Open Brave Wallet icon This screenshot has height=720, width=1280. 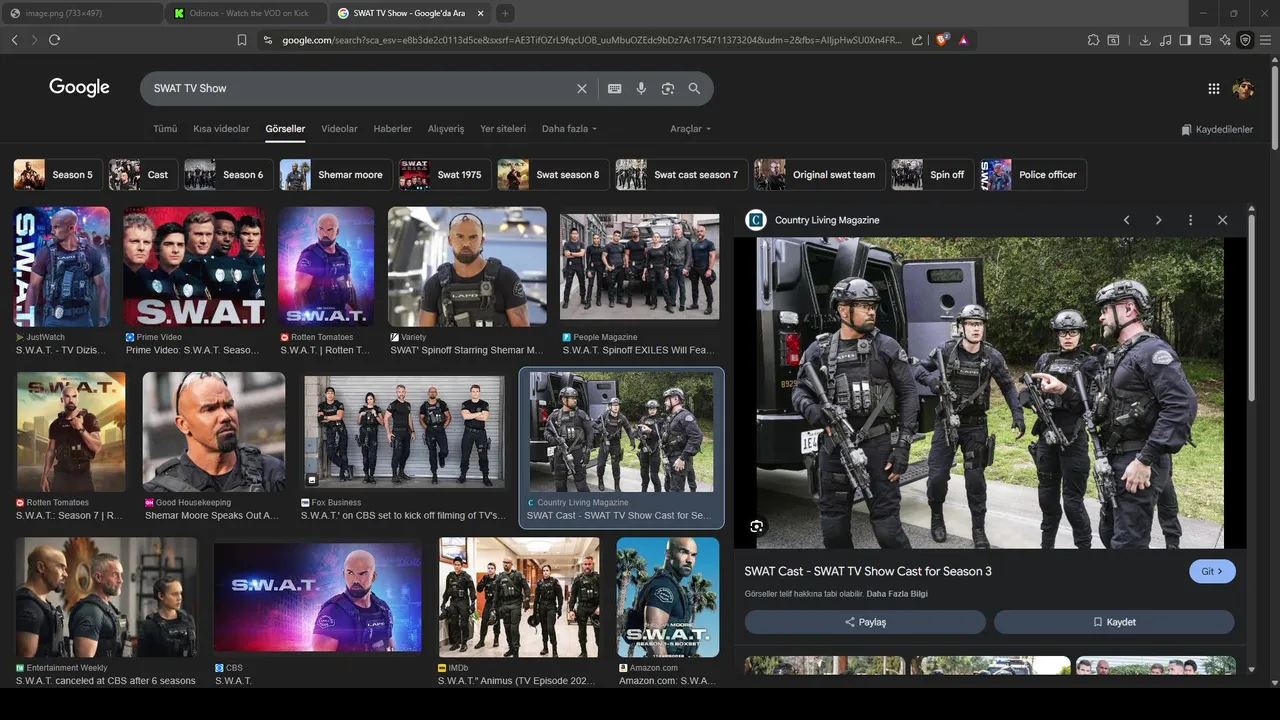pos(1205,40)
